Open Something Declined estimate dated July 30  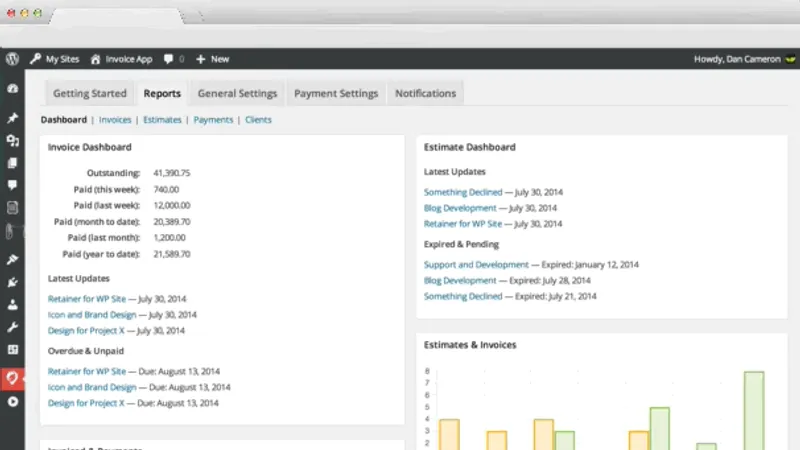(463, 192)
